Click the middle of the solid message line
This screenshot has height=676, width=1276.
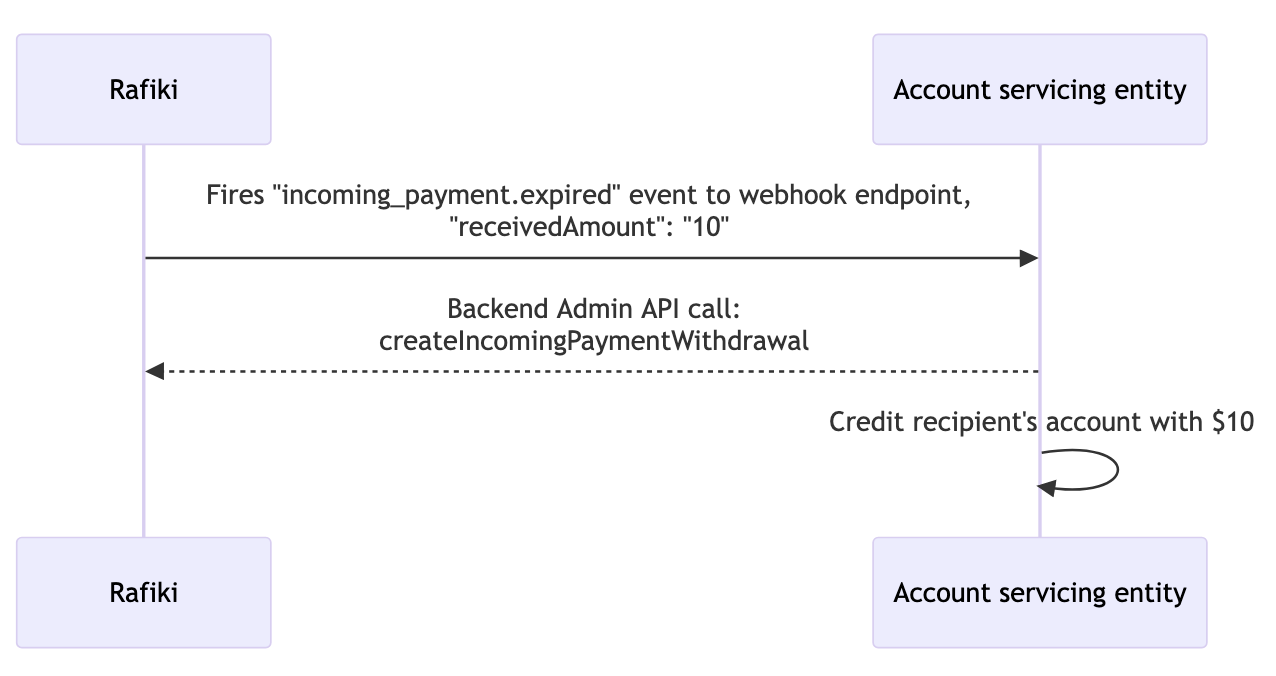point(590,259)
